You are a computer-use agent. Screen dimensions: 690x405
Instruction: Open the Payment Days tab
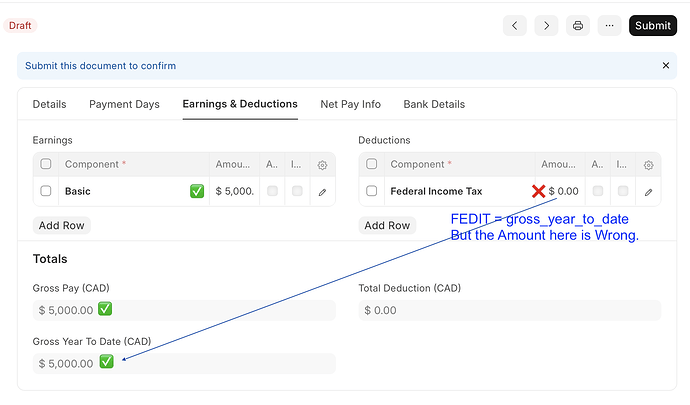coord(124,104)
